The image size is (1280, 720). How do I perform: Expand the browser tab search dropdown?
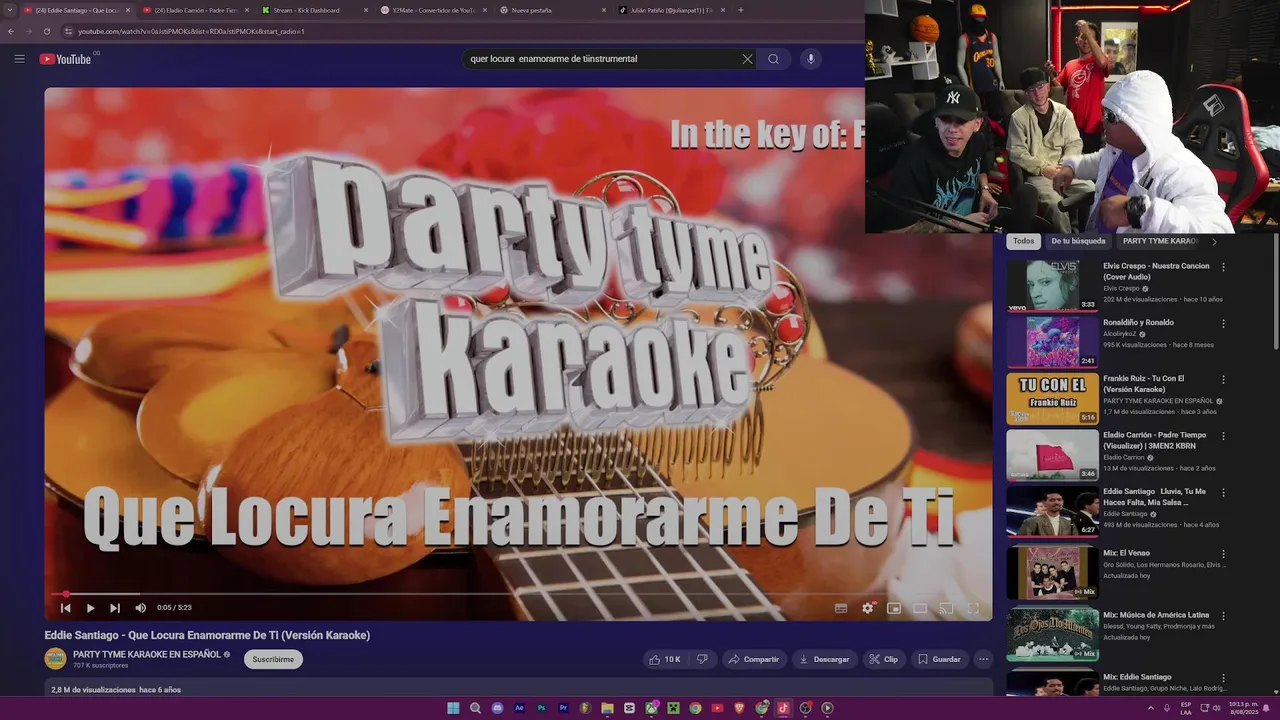(11, 10)
